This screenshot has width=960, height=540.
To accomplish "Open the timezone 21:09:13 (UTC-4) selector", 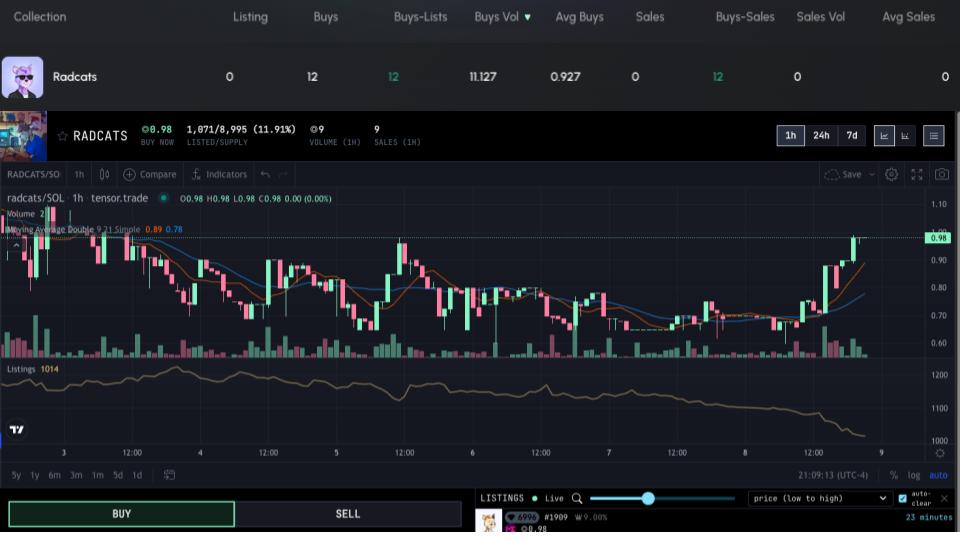I will (833, 475).
